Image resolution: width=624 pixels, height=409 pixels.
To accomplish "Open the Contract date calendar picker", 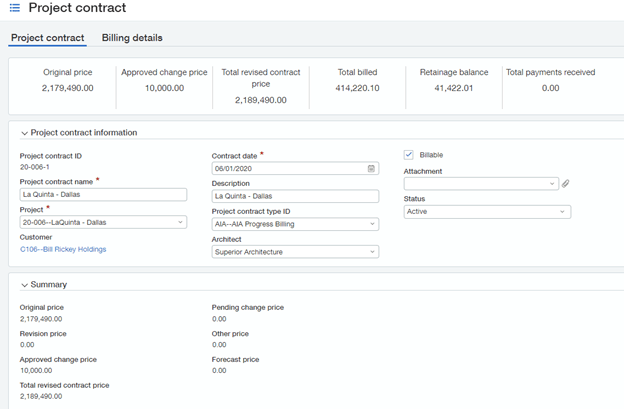I will [x=372, y=168].
